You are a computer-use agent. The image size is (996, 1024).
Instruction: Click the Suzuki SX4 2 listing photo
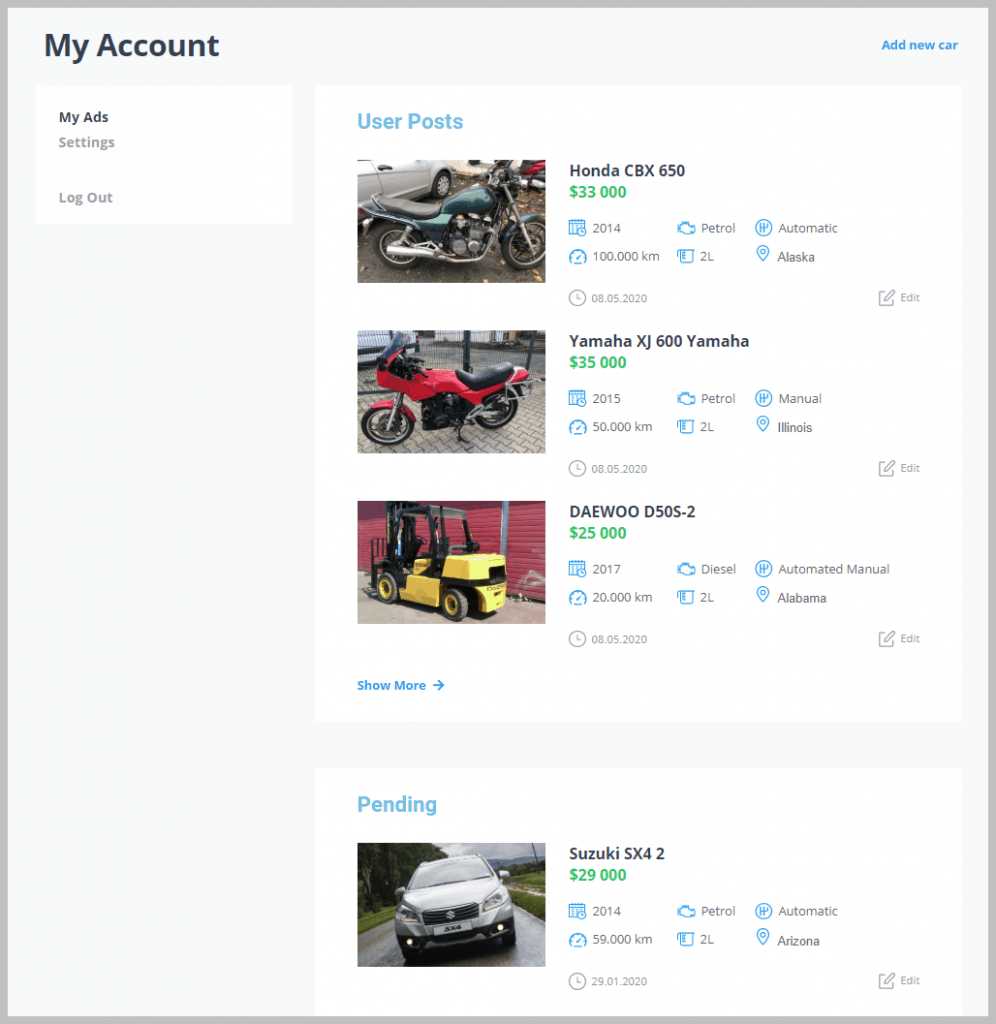coord(450,905)
